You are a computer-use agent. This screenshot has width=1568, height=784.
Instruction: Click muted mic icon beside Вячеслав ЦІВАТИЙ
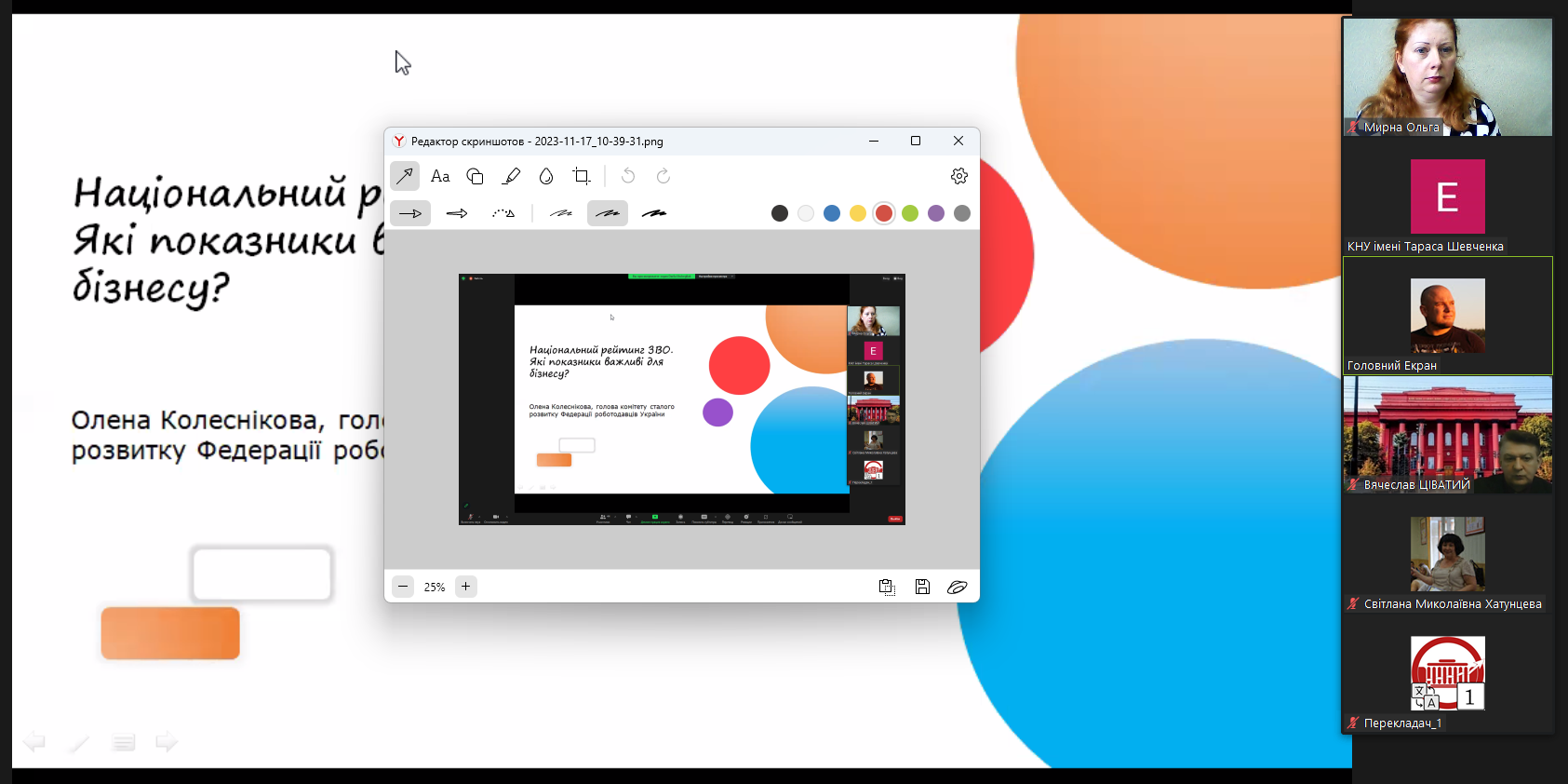click(x=1353, y=484)
